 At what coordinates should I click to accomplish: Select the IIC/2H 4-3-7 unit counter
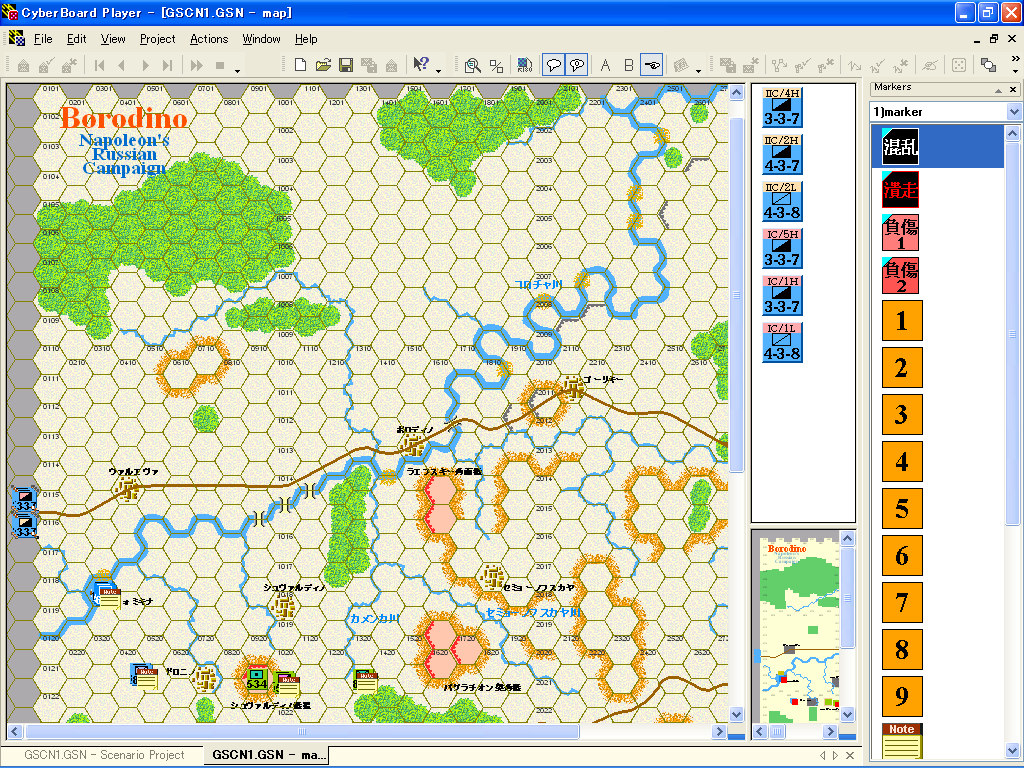pos(782,154)
